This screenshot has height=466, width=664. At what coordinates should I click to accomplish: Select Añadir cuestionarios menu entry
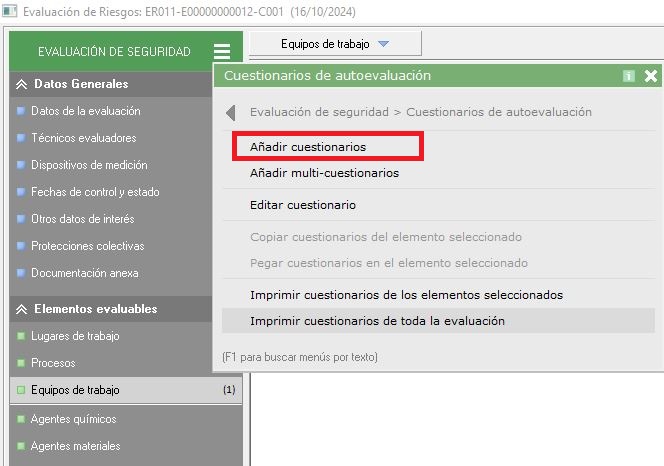(308, 147)
